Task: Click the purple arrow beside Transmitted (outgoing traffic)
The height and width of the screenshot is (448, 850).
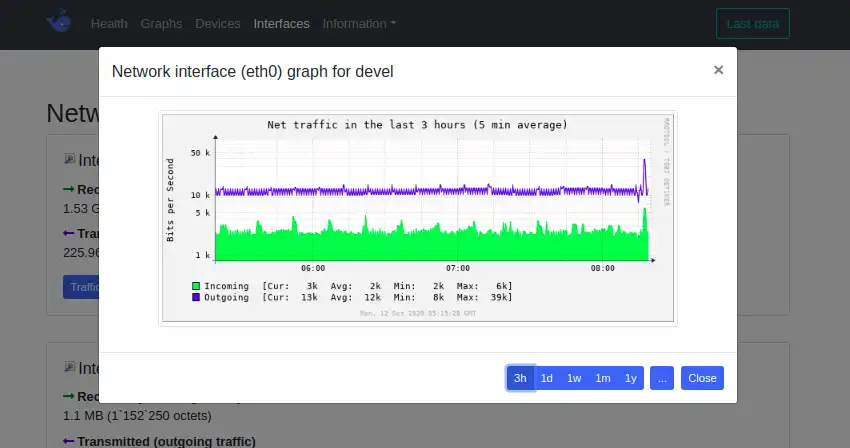Action: tap(68, 441)
